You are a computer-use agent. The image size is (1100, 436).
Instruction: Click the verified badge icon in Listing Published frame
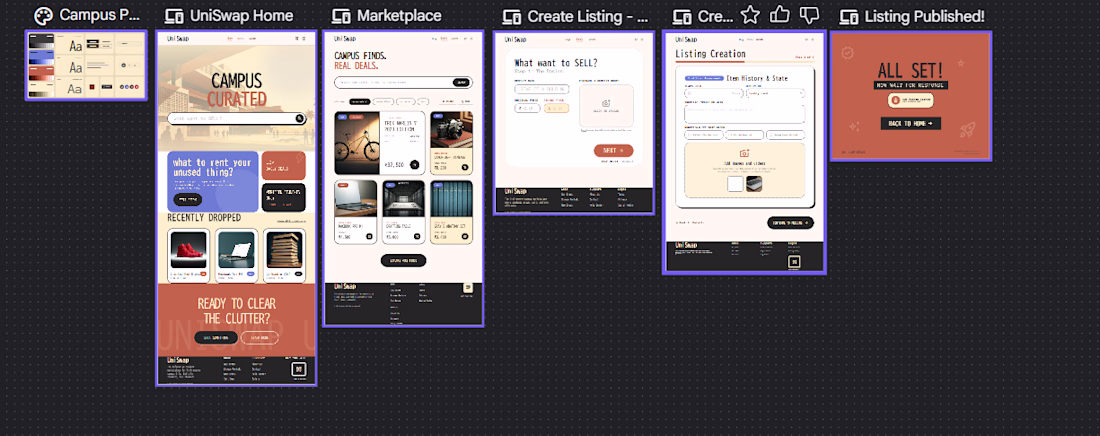click(849, 52)
